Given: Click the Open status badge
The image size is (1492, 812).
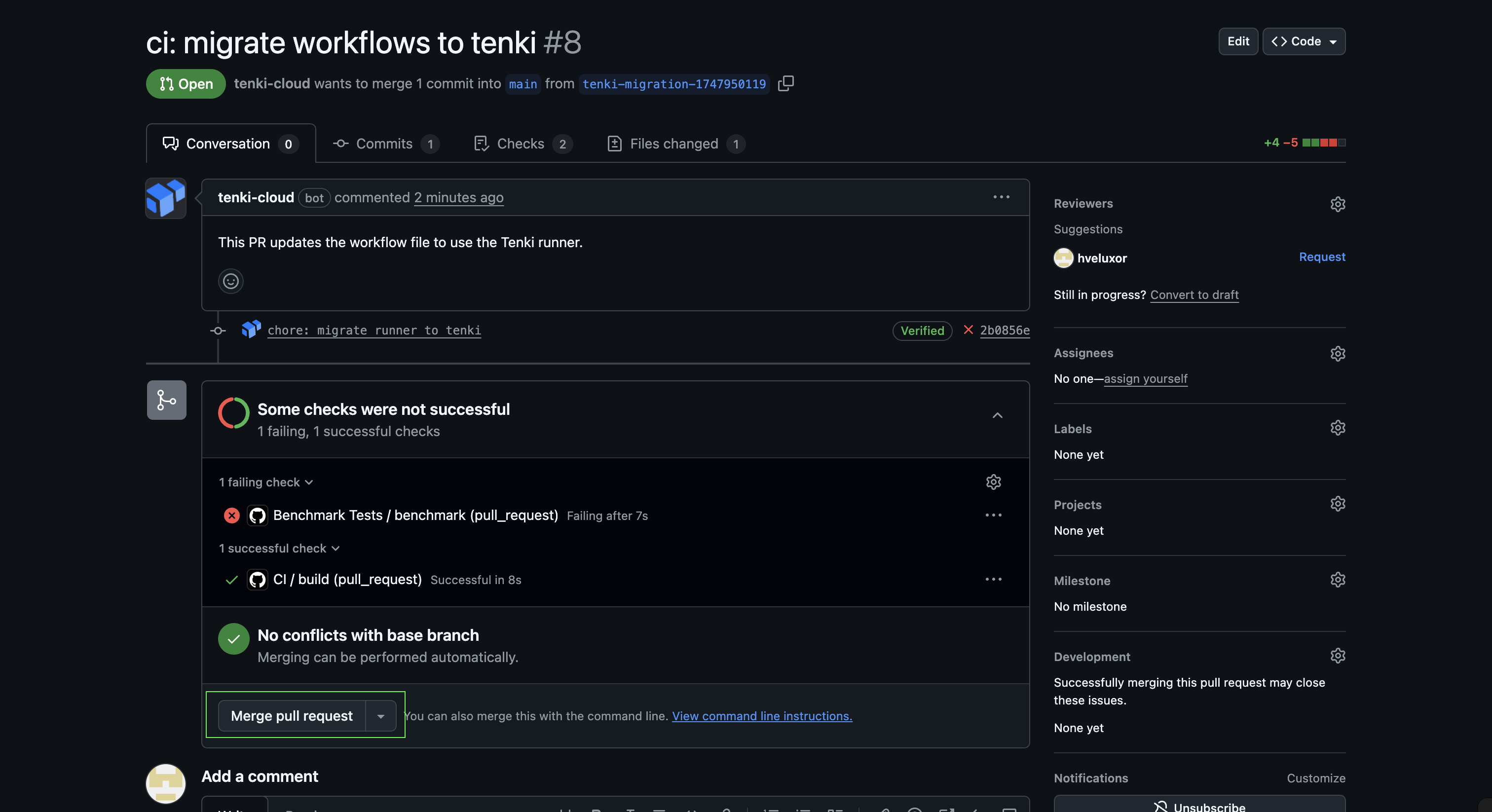Looking at the screenshot, I should pyautogui.click(x=186, y=84).
